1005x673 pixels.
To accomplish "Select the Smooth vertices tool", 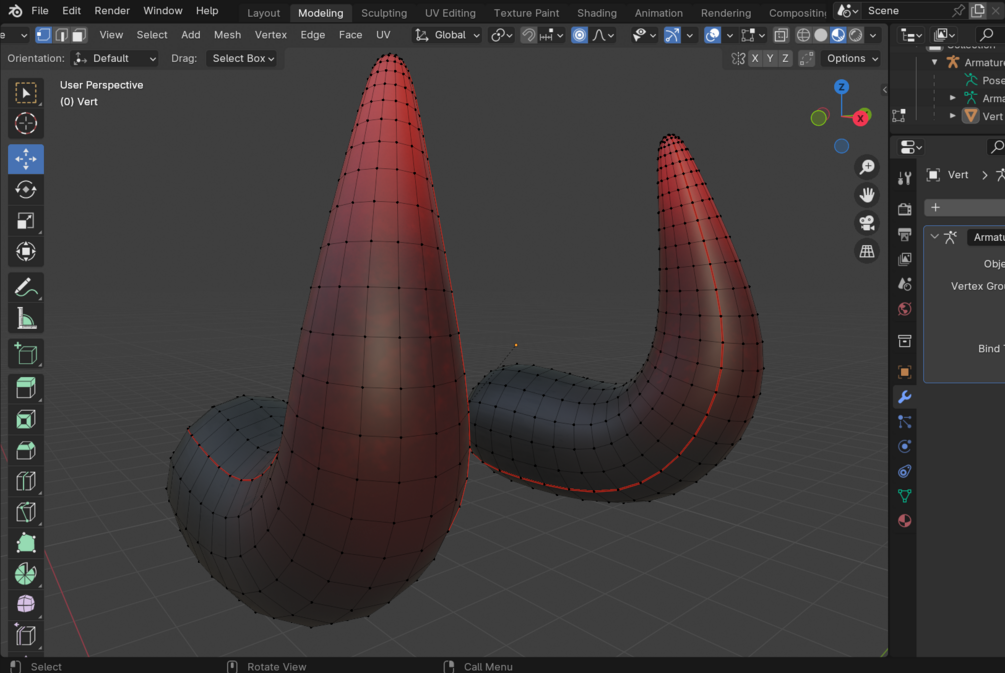I will (26, 604).
